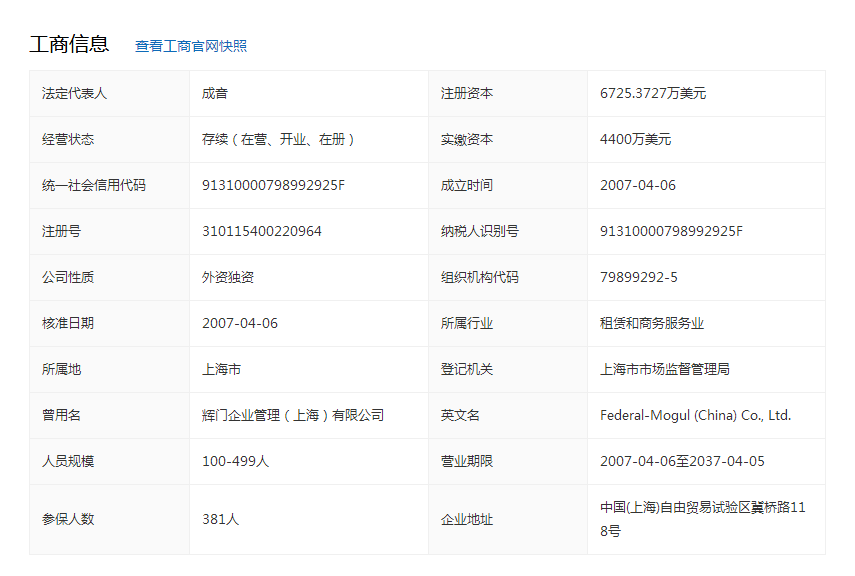This screenshot has height=576, width=855.
Task: Click the 参保人数 label
Action: coord(68,519)
